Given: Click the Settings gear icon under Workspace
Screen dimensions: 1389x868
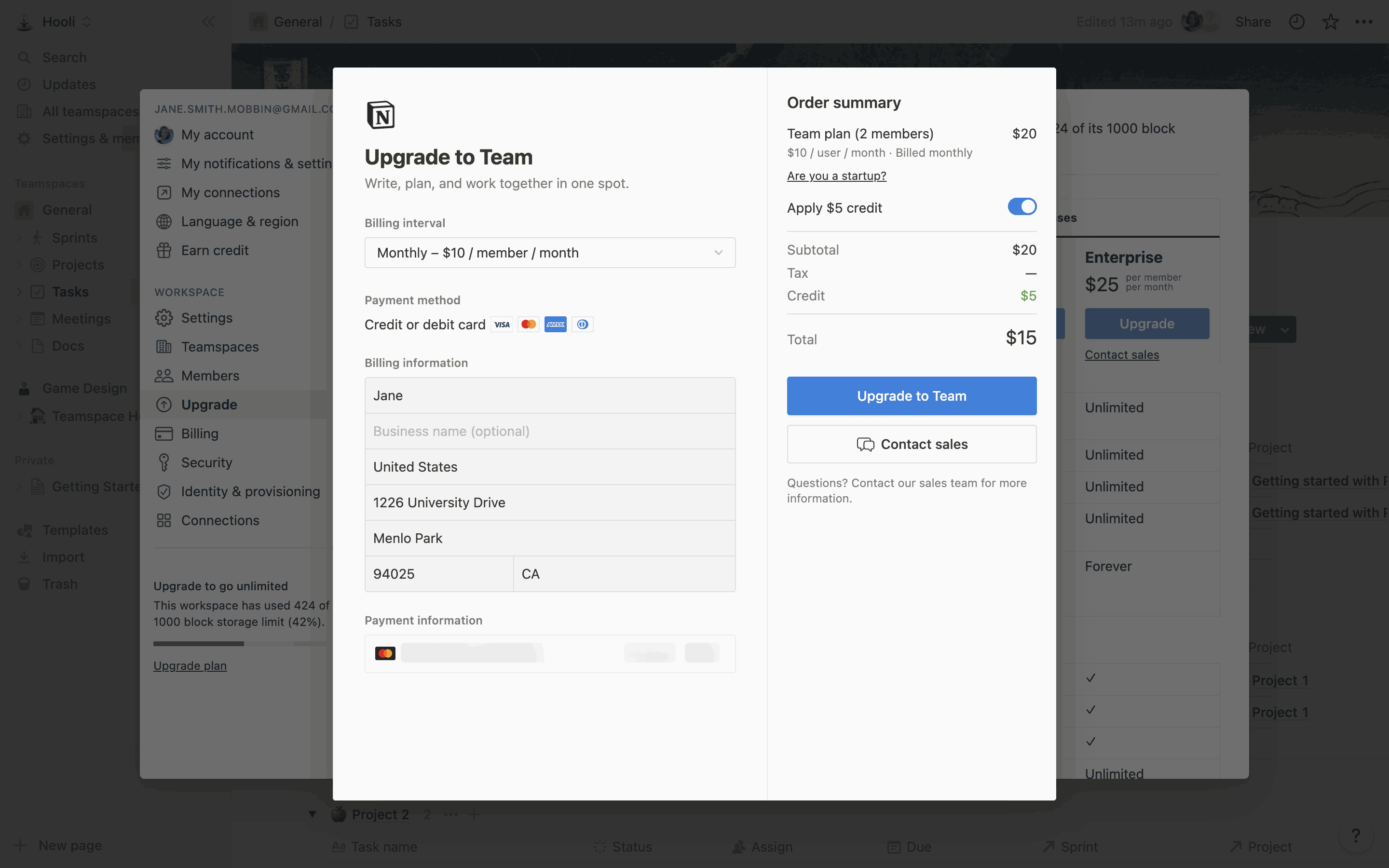Looking at the screenshot, I should (163, 318).
